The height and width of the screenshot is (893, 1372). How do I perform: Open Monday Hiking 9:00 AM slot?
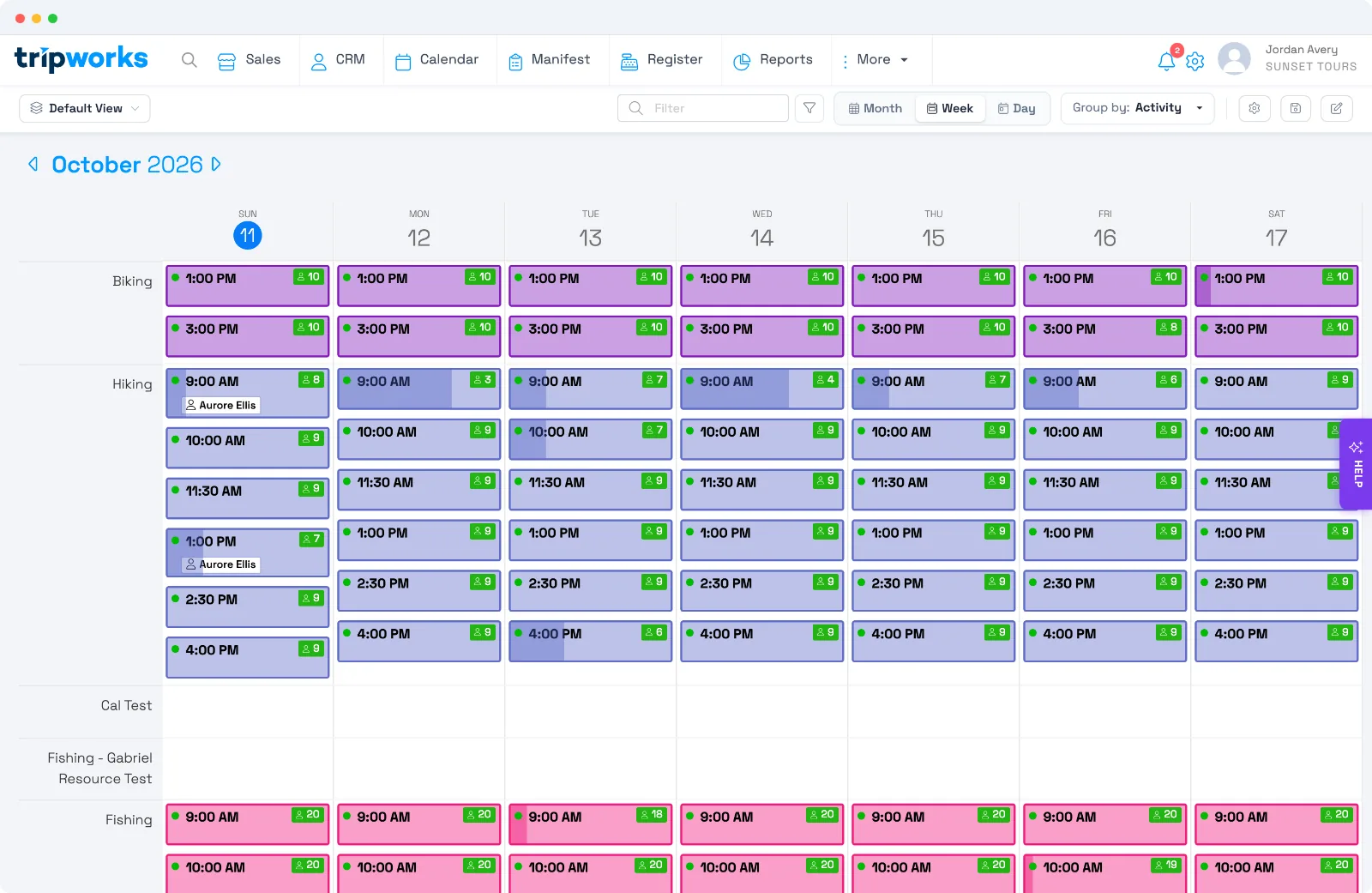[419, 389]
